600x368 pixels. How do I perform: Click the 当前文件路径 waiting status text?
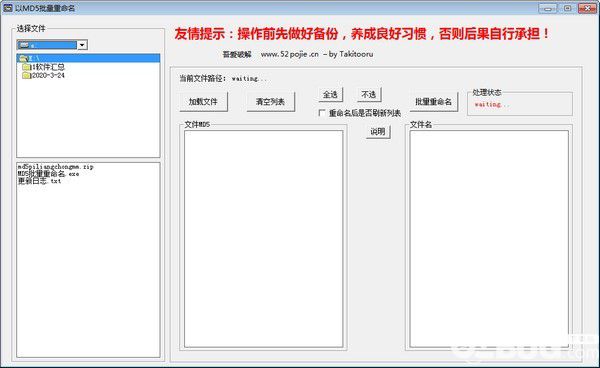249,79
